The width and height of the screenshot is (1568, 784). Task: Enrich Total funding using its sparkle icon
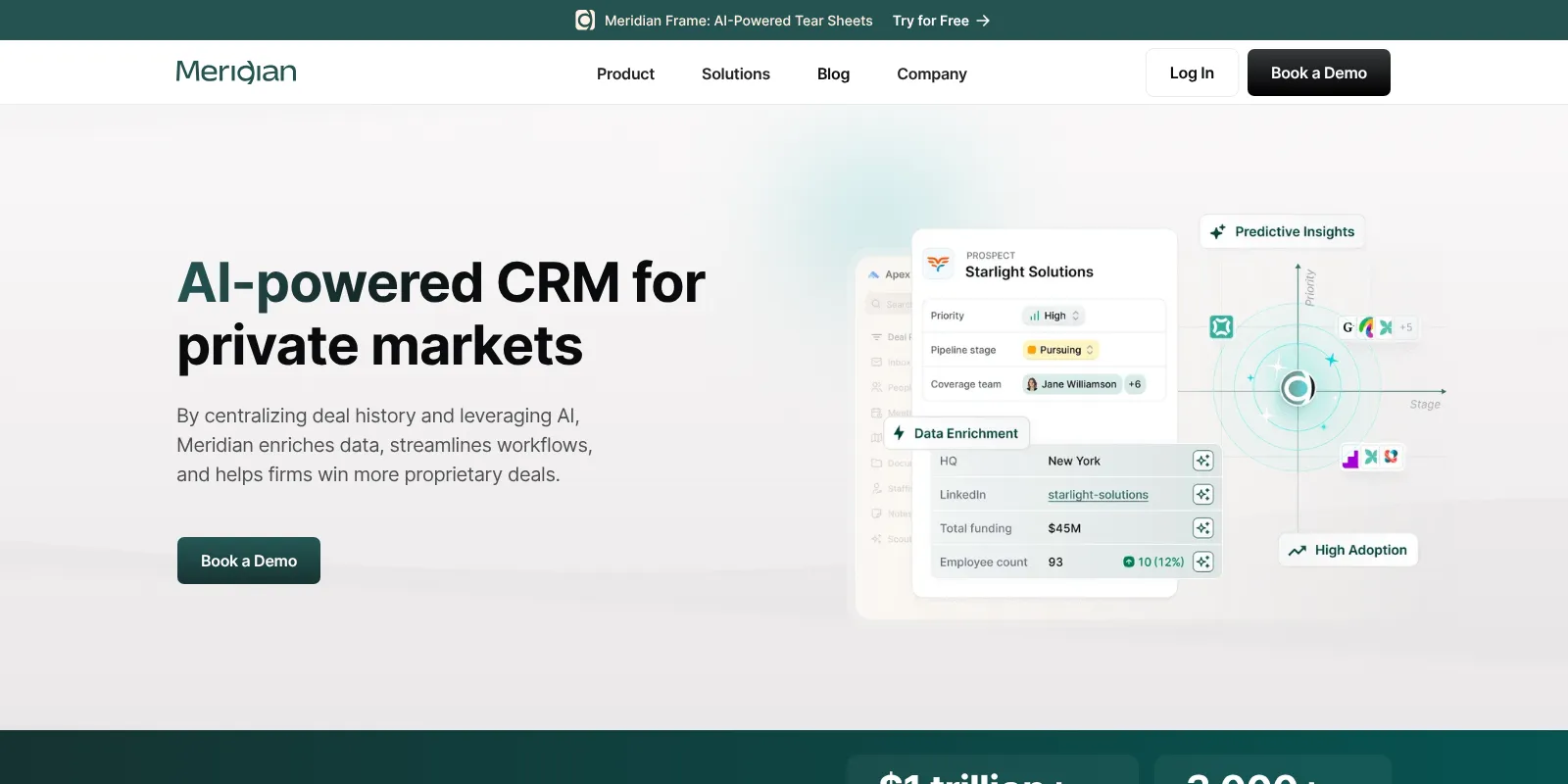(x=1203, y=528)
